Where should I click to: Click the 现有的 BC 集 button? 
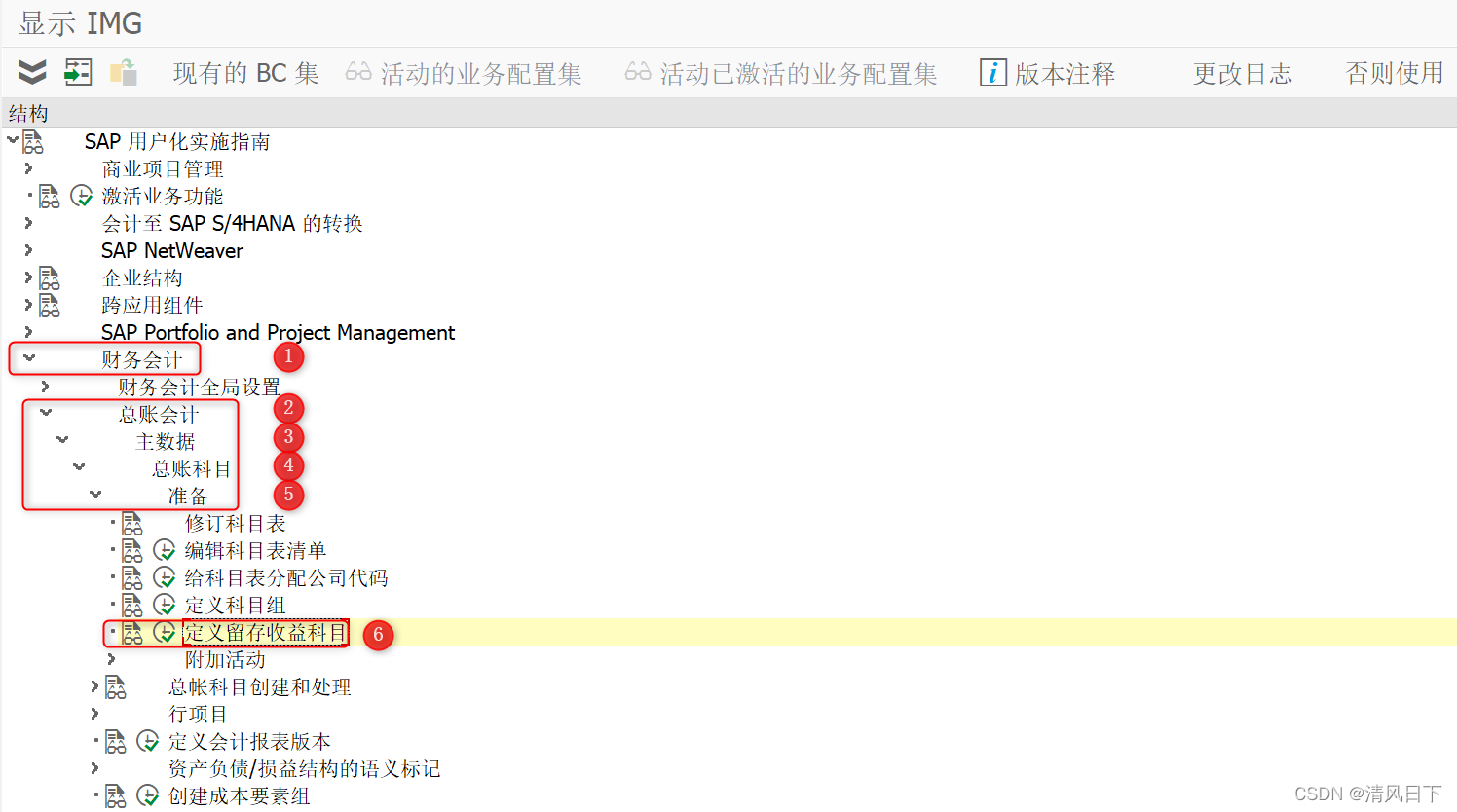(246, 72)
